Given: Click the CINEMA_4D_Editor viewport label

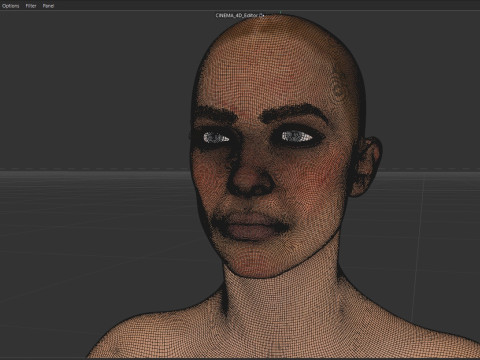Looking at the screenshot, I should point(240,15).
